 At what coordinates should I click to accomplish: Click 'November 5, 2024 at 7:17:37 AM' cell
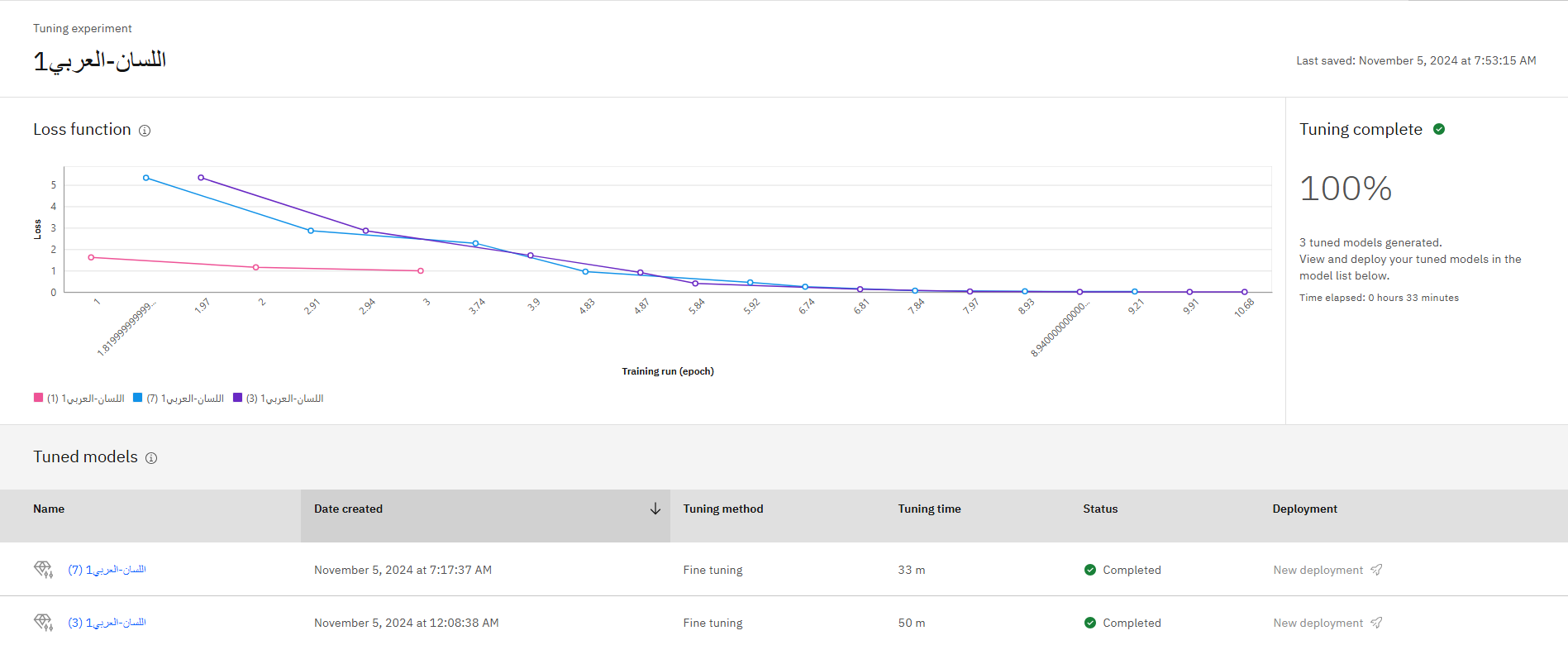(x=403, y=570)
